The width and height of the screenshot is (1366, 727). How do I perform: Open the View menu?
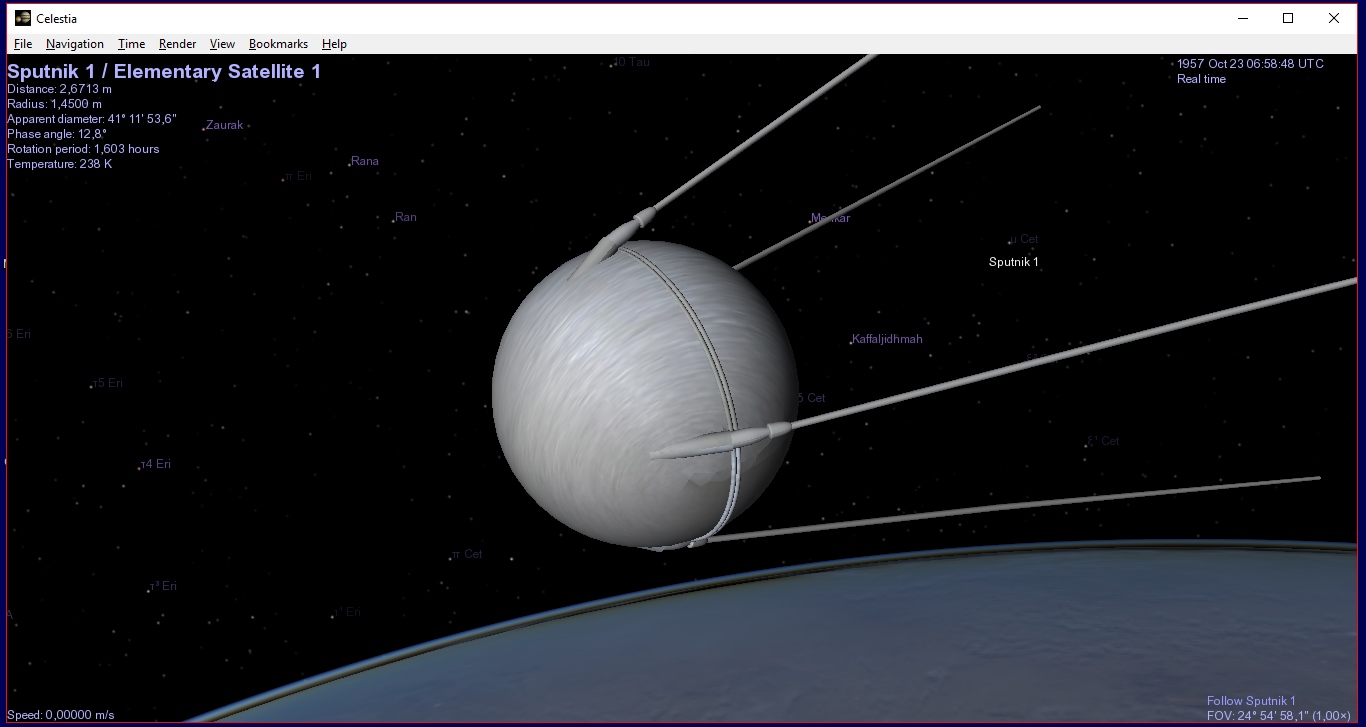point(222,44)
